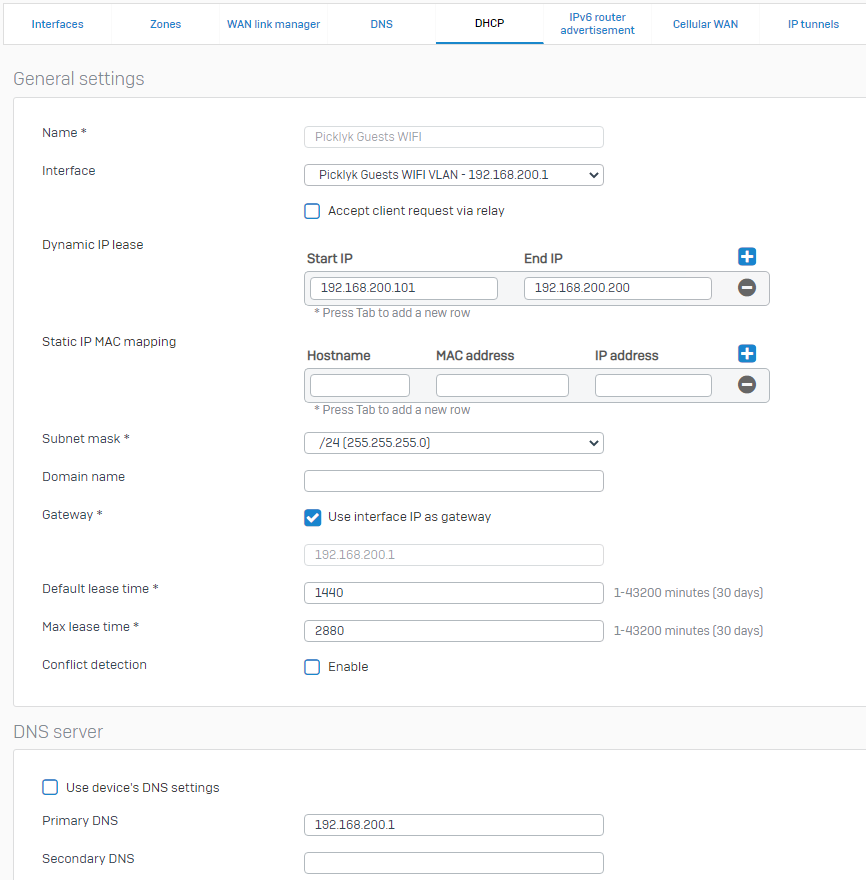Add a new Dynamic IP lease row
866x880 pixels.
pos(746,256)
